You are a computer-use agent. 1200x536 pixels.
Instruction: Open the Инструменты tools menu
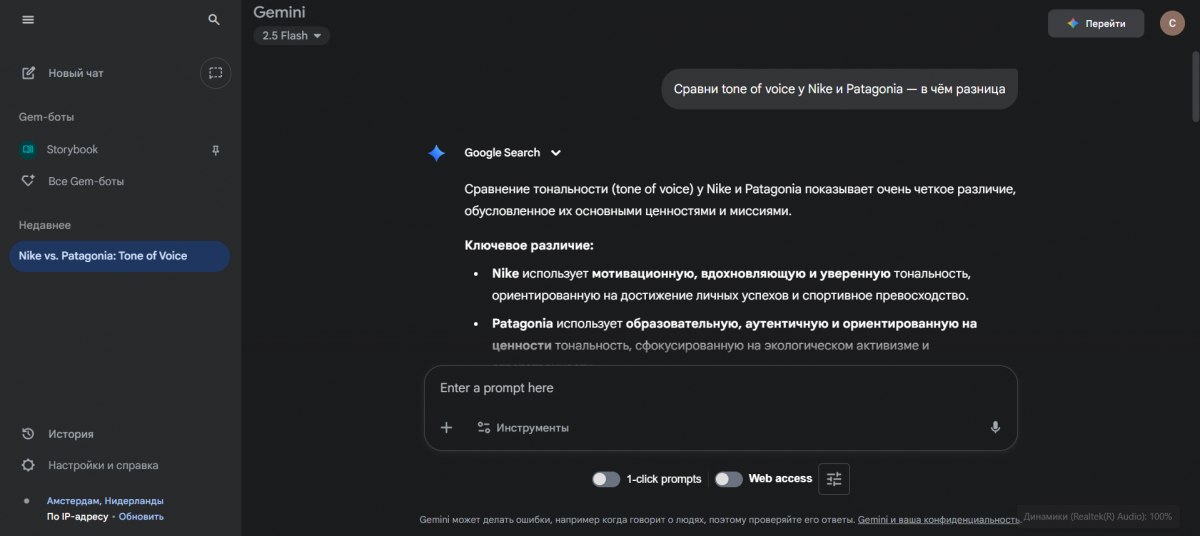coord(522,427)
